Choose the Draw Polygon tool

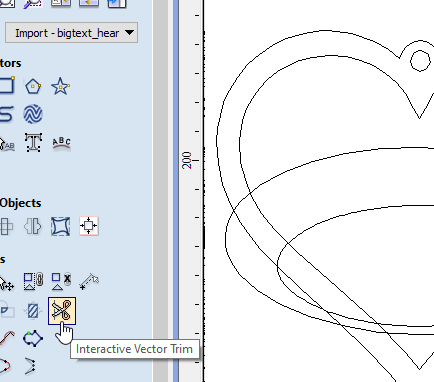(x=33, y=87)
